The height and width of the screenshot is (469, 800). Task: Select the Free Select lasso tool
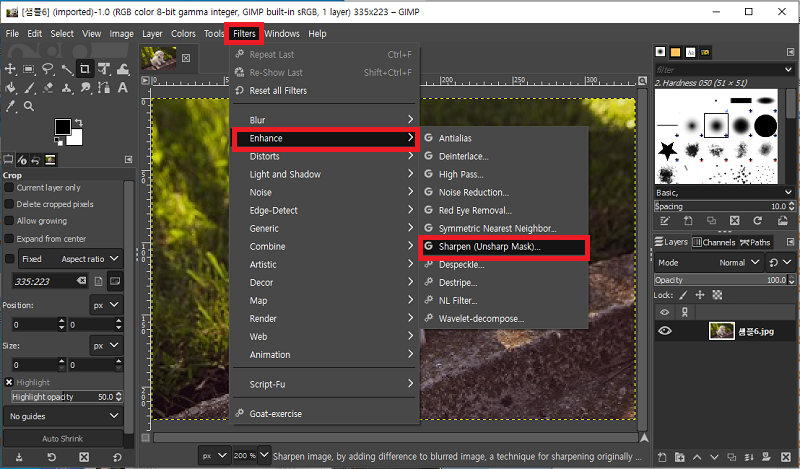pyautogui.click(x=48, y=69)
